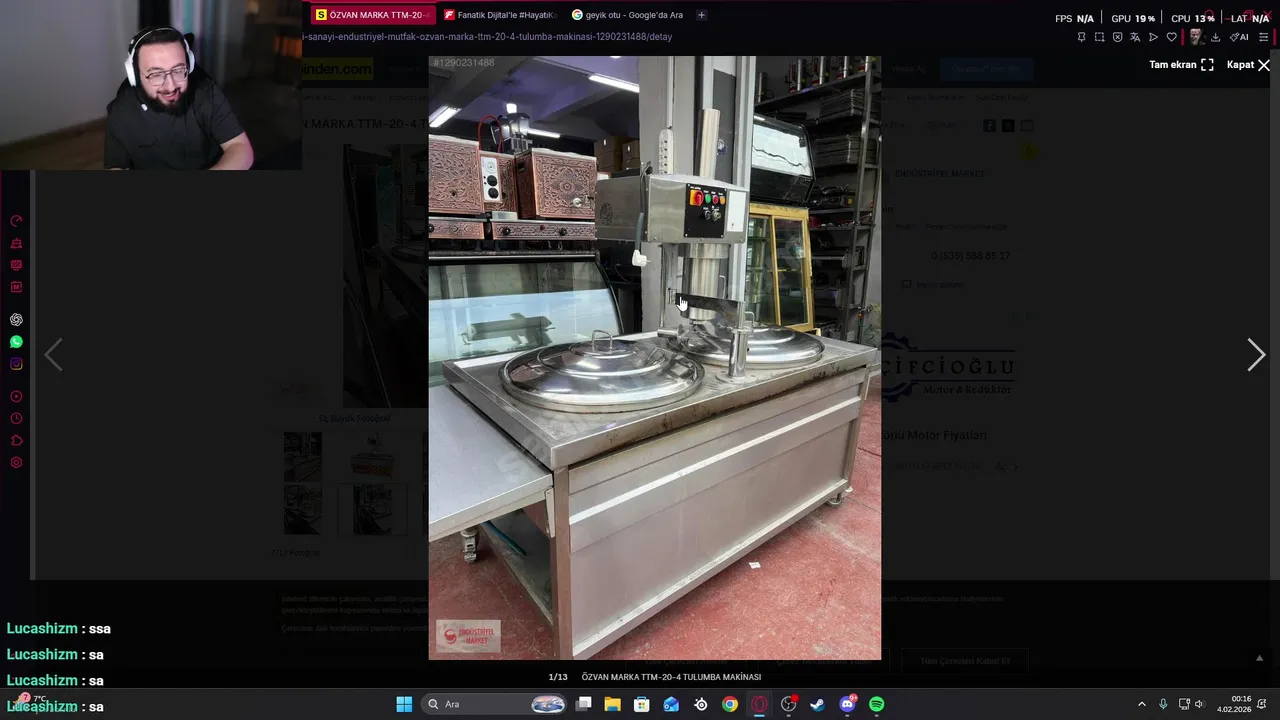Open Instagram from the Opera sidebar
This screenshot has height=720, width=1280.
[x=16, y=364]
